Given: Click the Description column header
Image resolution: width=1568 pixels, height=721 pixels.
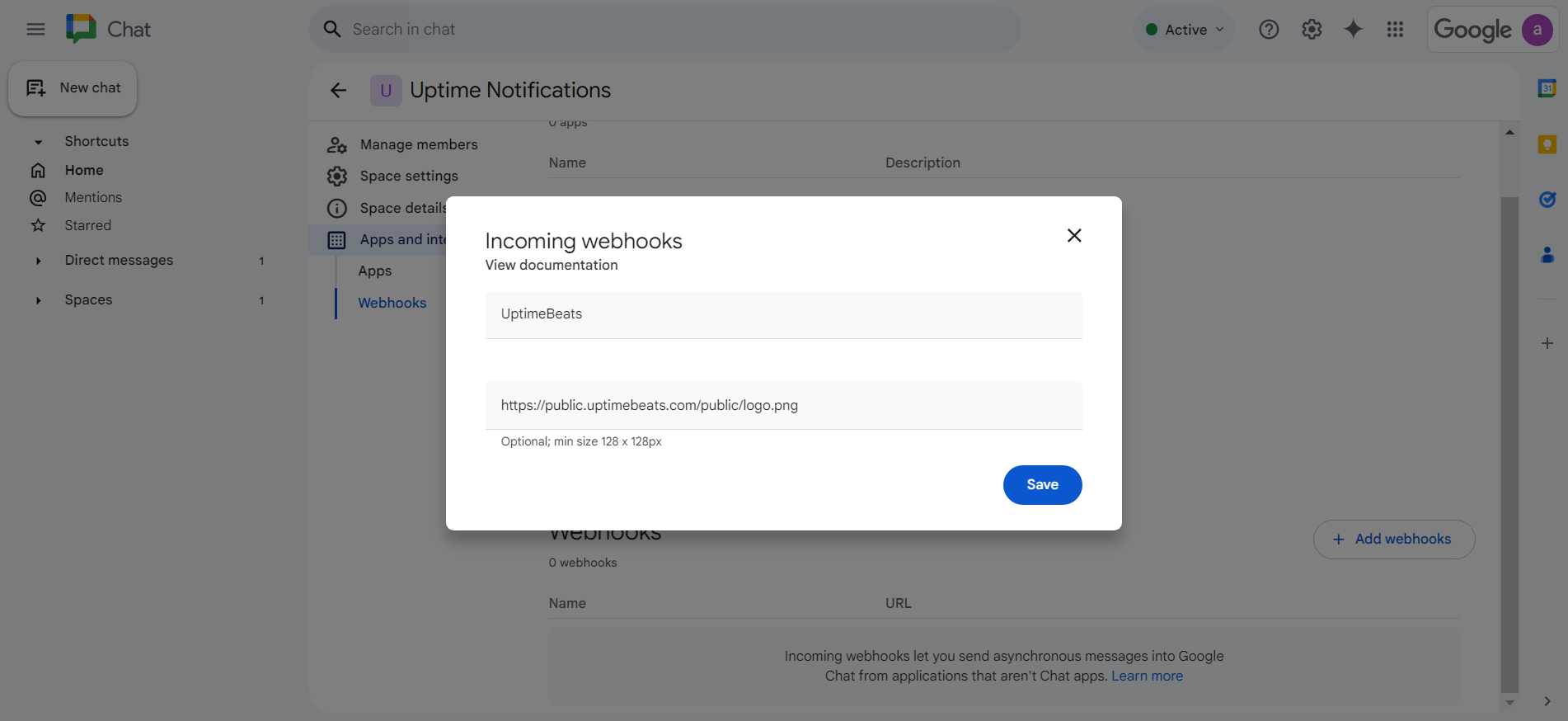Looking at the screenshot, I should coord(922,163).
